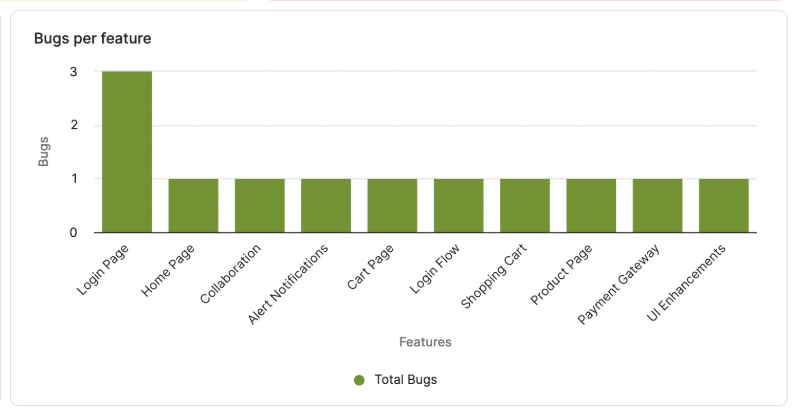Select the UI Enhancements bar
800x420 pixels.
pos(724,206)
